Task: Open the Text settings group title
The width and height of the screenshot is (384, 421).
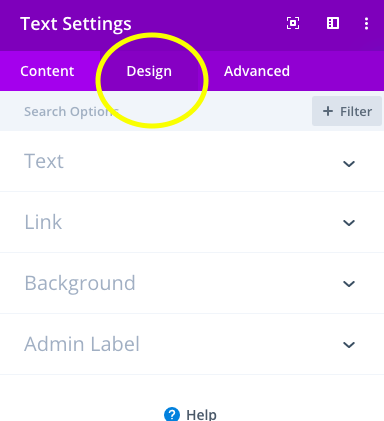Action: click(44, 161)
